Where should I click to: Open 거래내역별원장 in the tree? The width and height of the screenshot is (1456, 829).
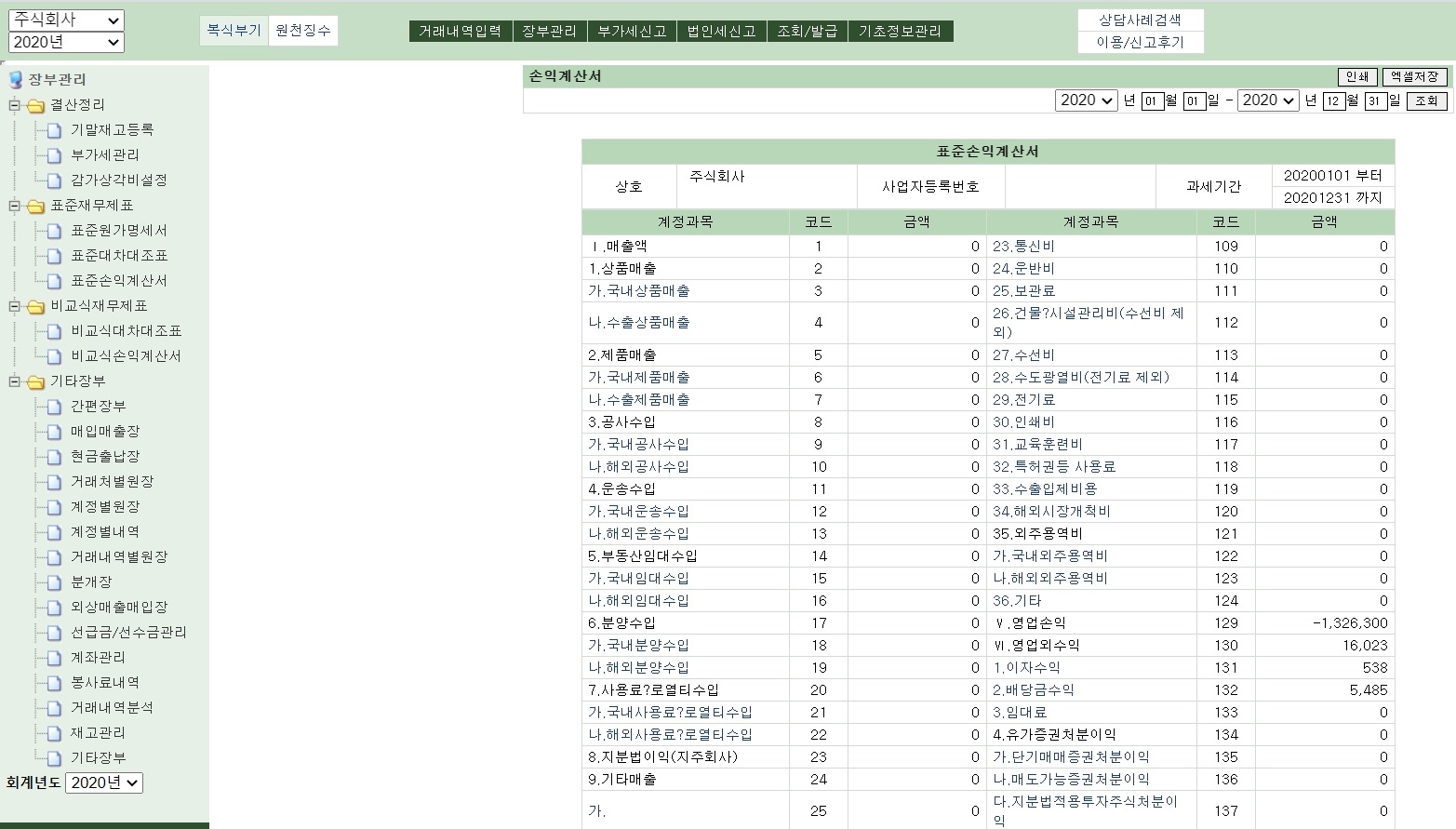coord(119,557)
